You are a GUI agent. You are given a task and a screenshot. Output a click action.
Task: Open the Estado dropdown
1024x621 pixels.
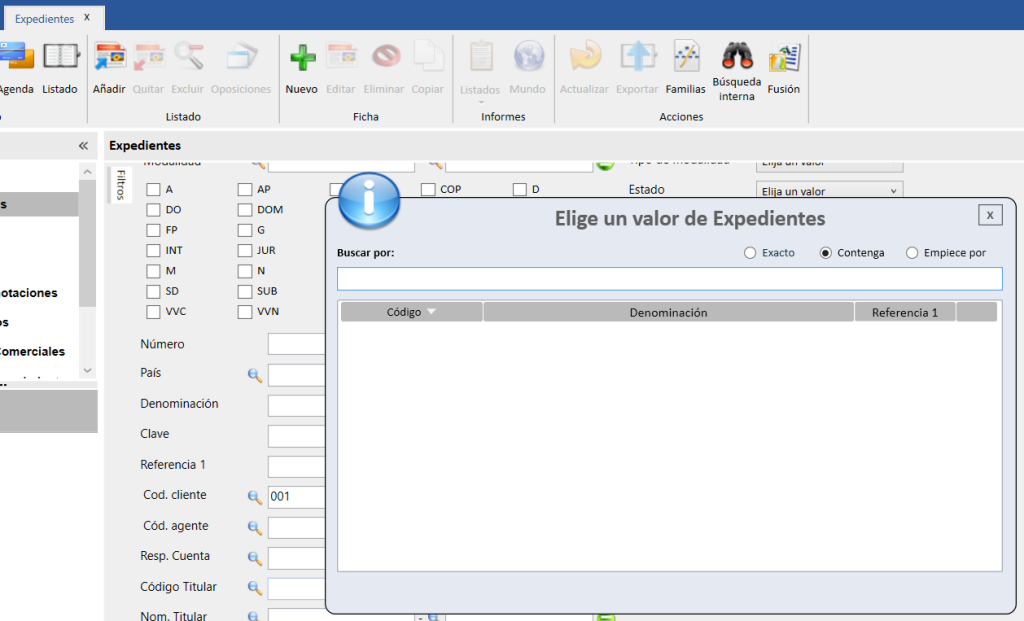[829, 191]
